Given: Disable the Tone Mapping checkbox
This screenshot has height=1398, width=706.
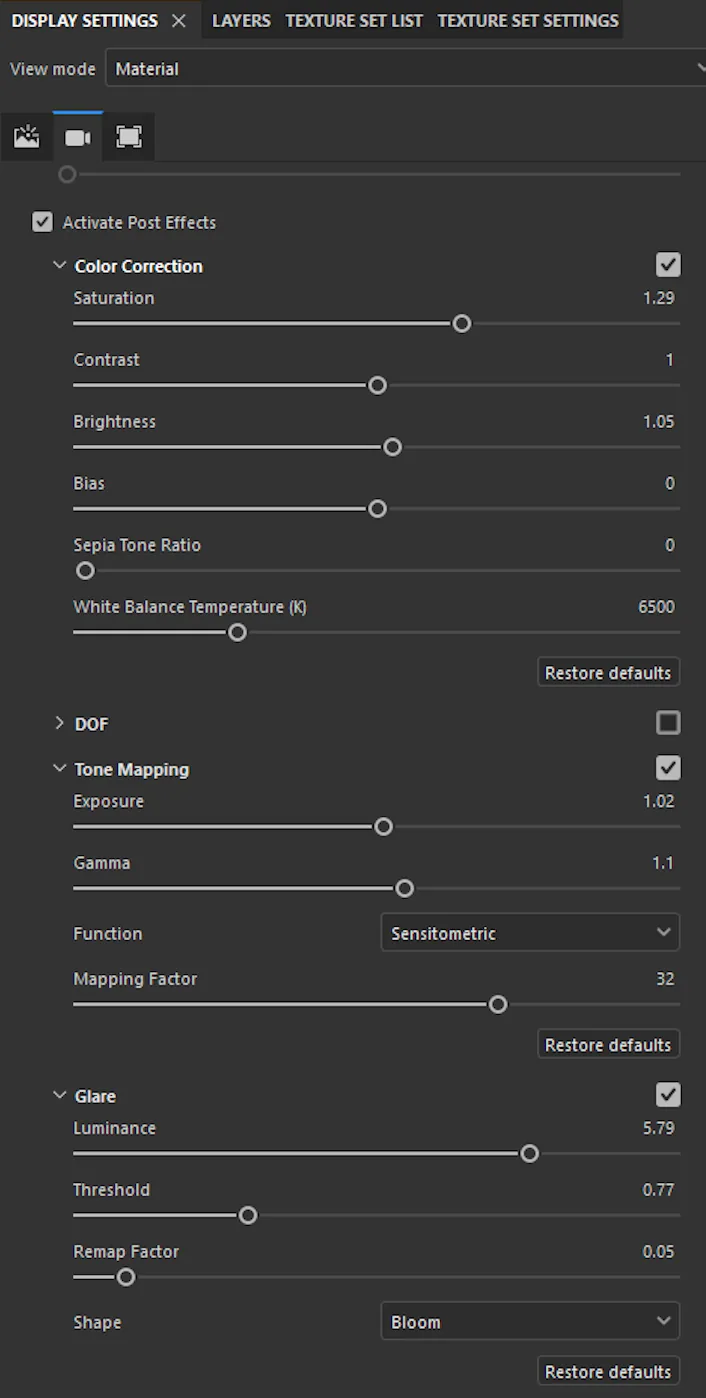Looking at the screenshot, I should pos(668,768).
